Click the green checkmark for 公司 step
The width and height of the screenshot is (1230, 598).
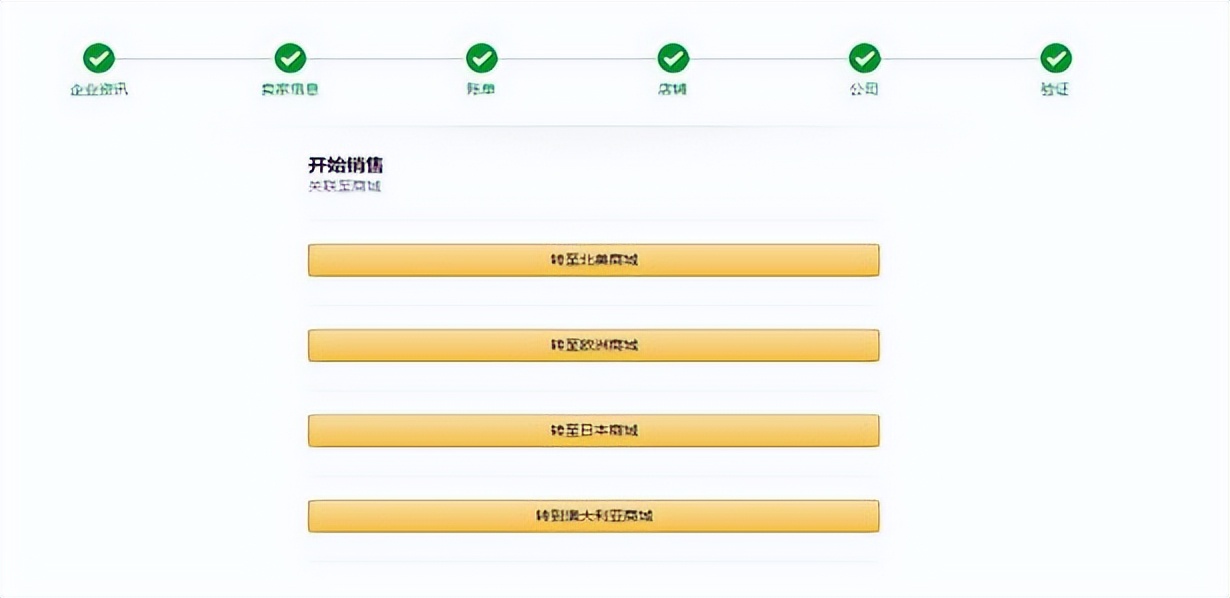click(864, 58)
